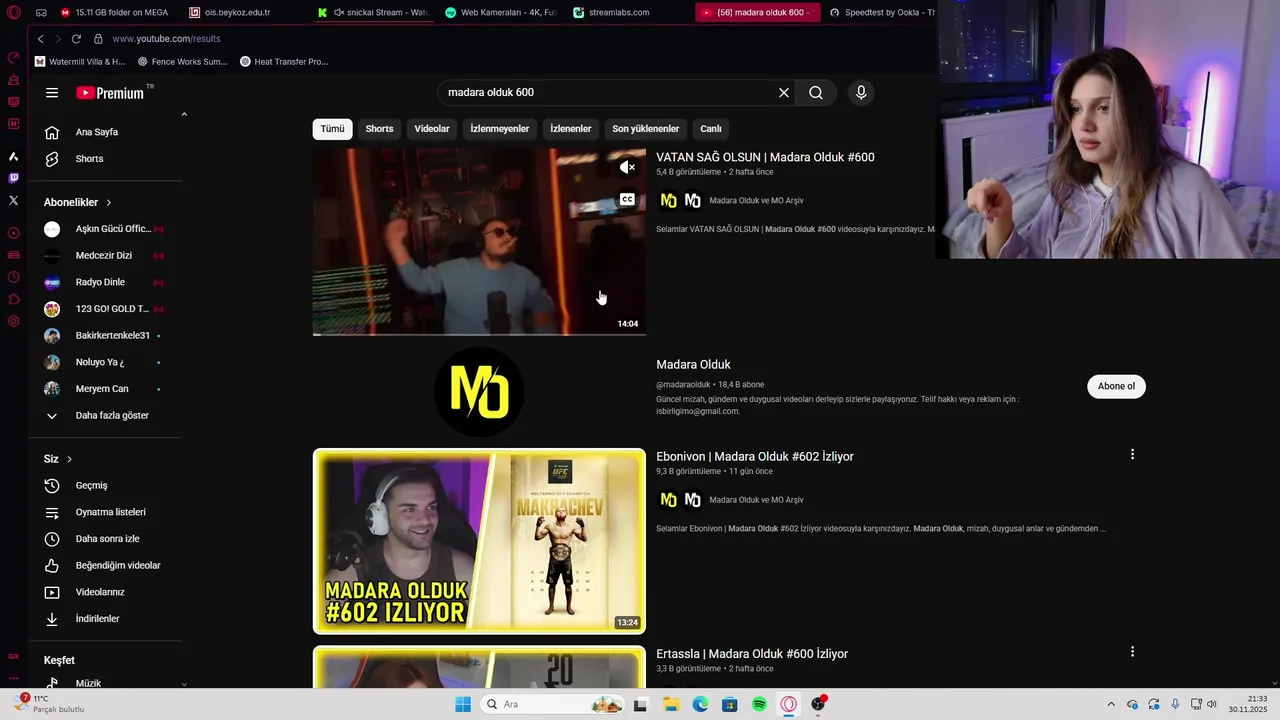Viewport: 1280px width, 720px height.
Task: Open Opera GX main menu logo
Action: 13,13
